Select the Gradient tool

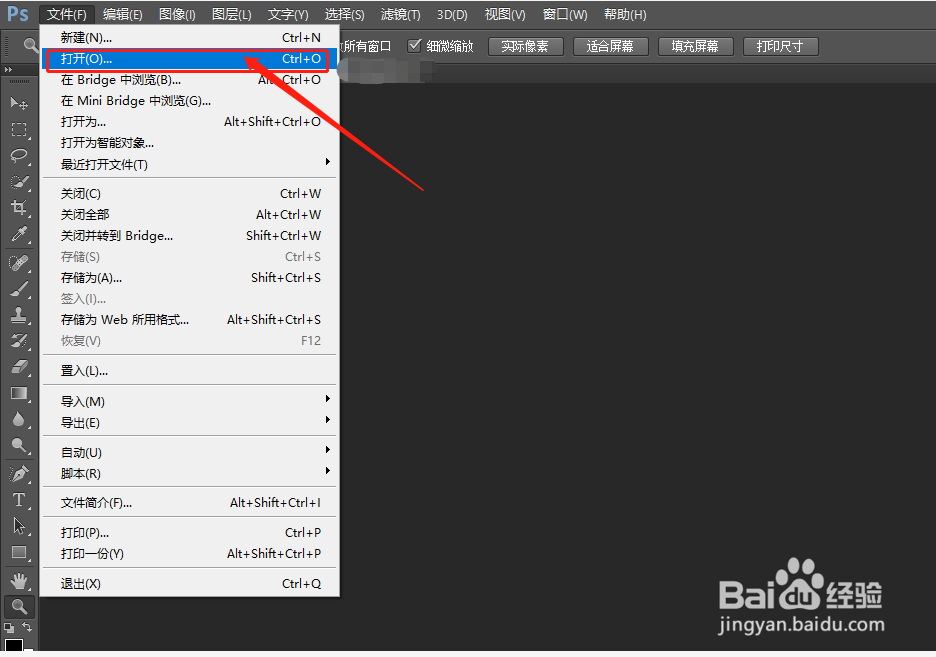click(x=19, y=393)
